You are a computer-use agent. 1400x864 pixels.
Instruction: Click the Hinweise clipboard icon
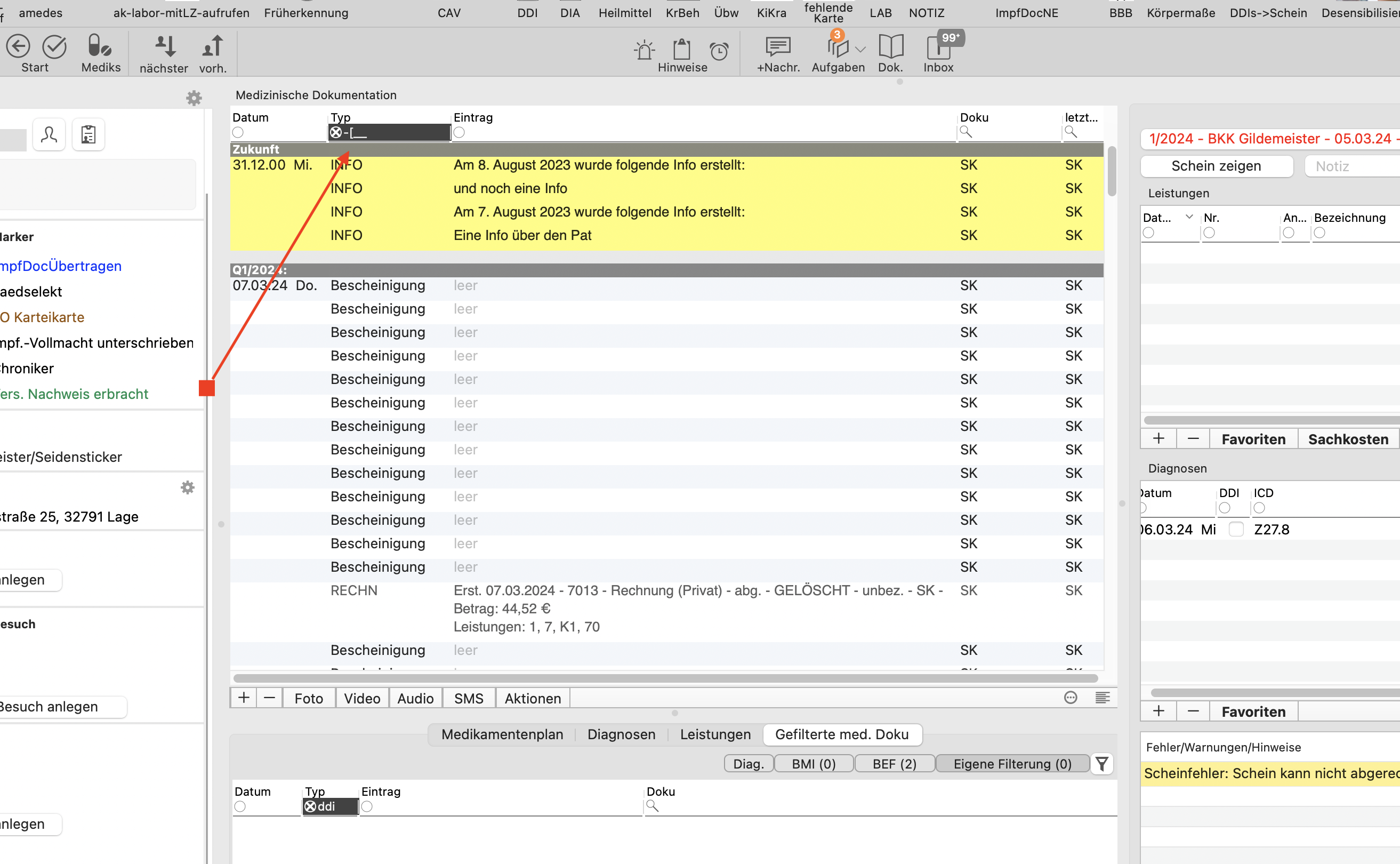pos(681,49)
